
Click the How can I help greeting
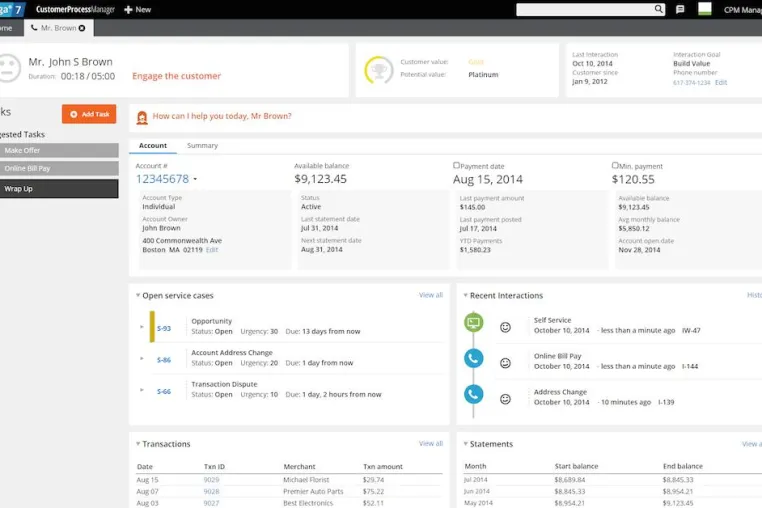222,116
